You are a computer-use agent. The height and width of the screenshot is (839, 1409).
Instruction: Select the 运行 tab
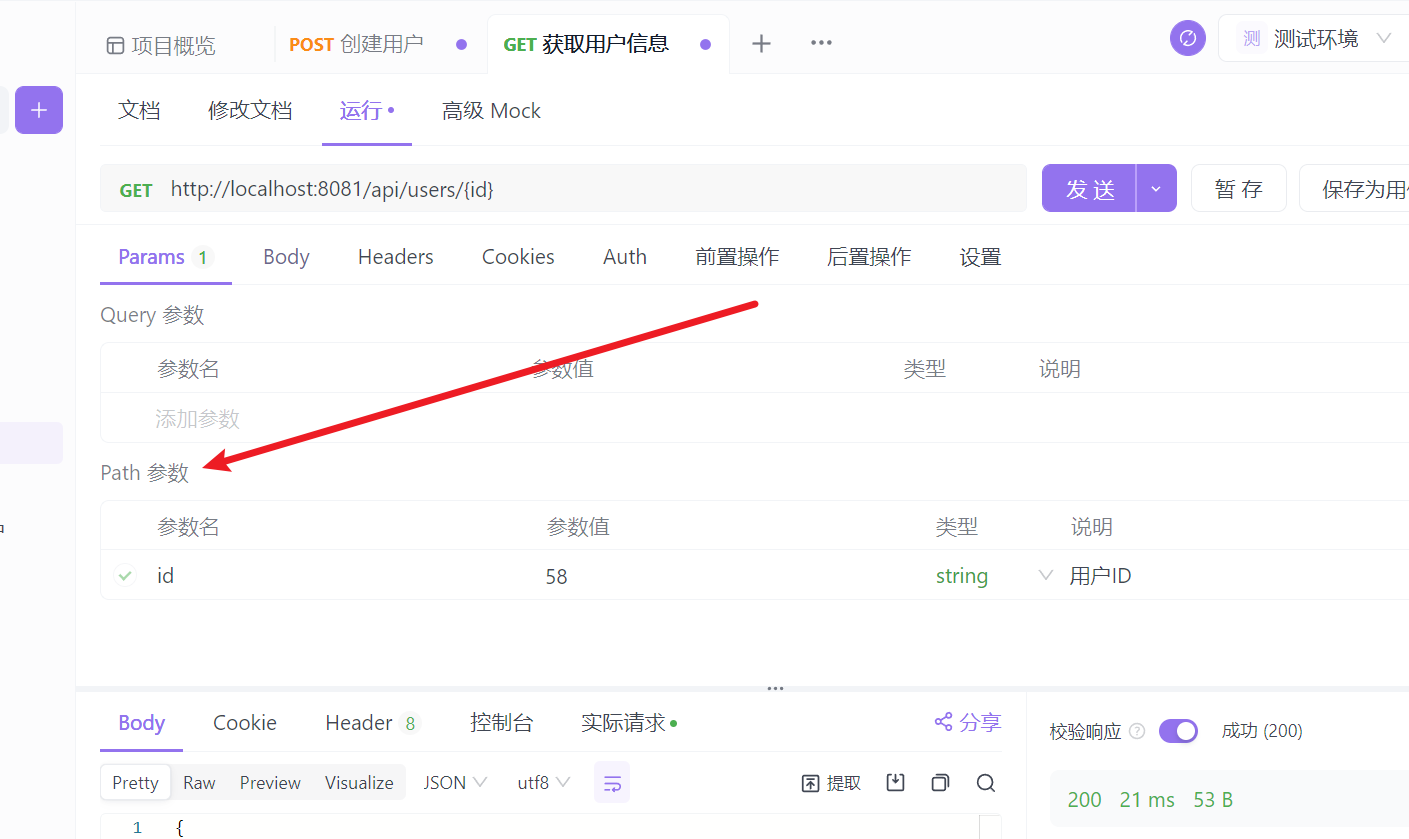[366, 110]
